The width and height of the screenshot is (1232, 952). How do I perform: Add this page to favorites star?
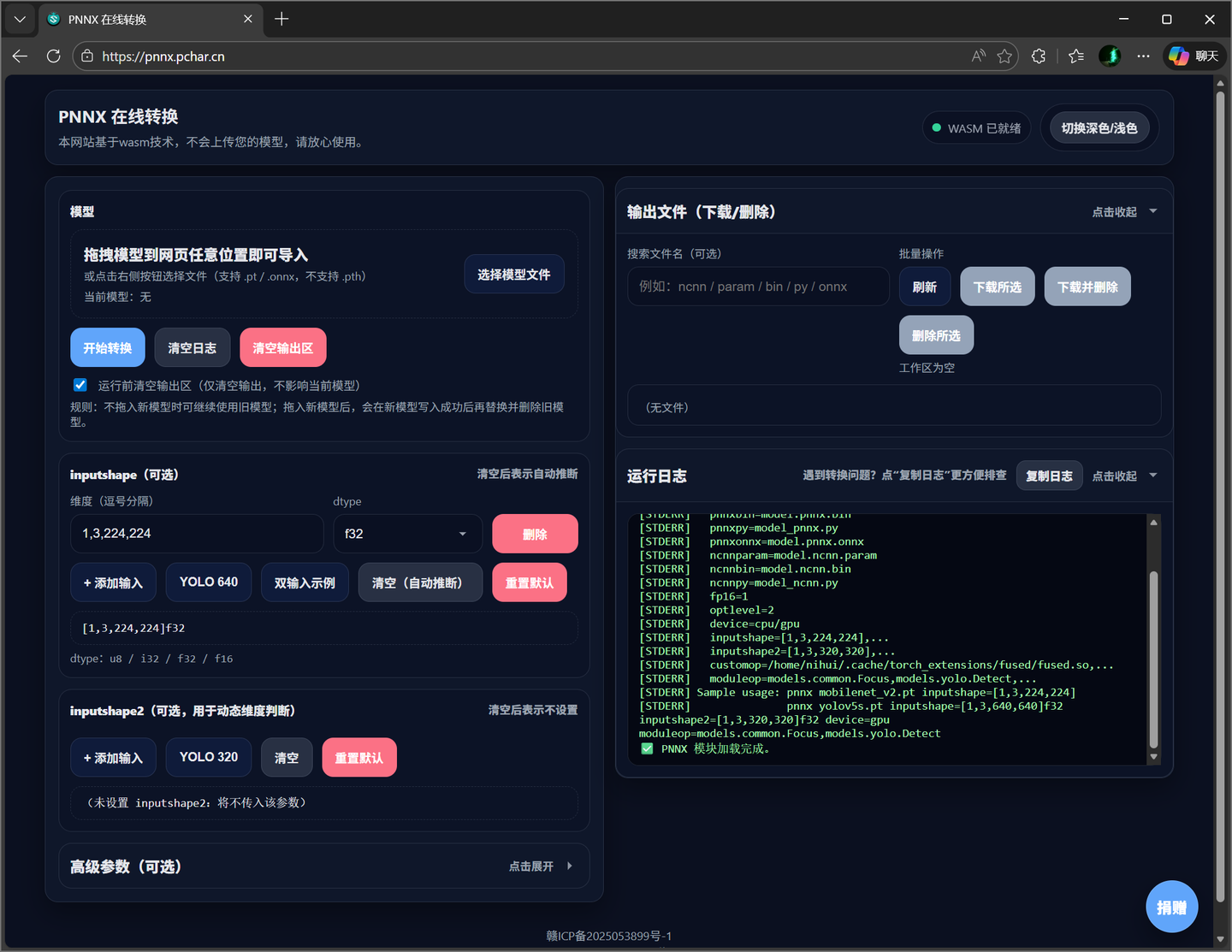(1004, 56)
